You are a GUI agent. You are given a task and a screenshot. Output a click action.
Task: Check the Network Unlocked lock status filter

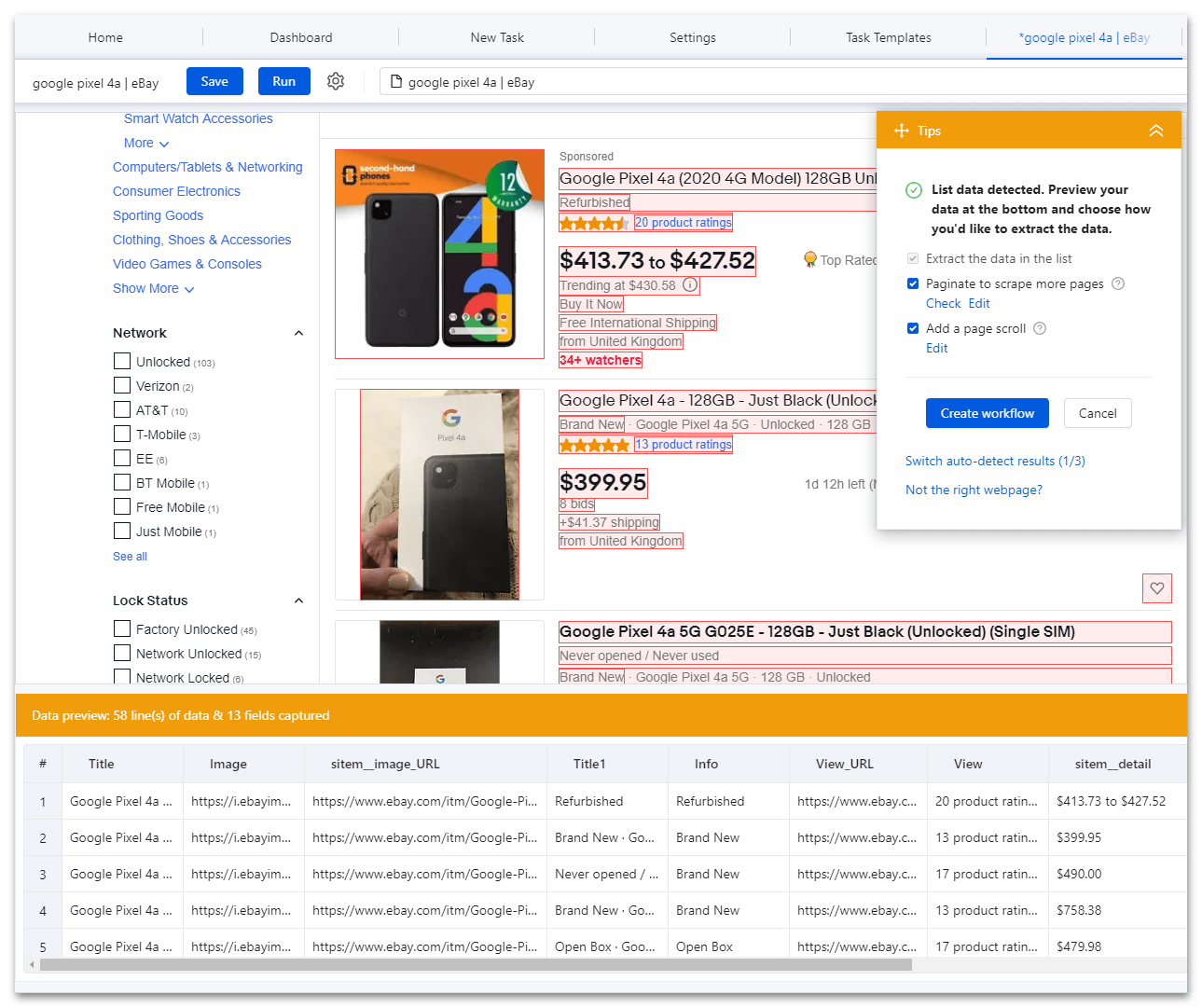[122, 653]
